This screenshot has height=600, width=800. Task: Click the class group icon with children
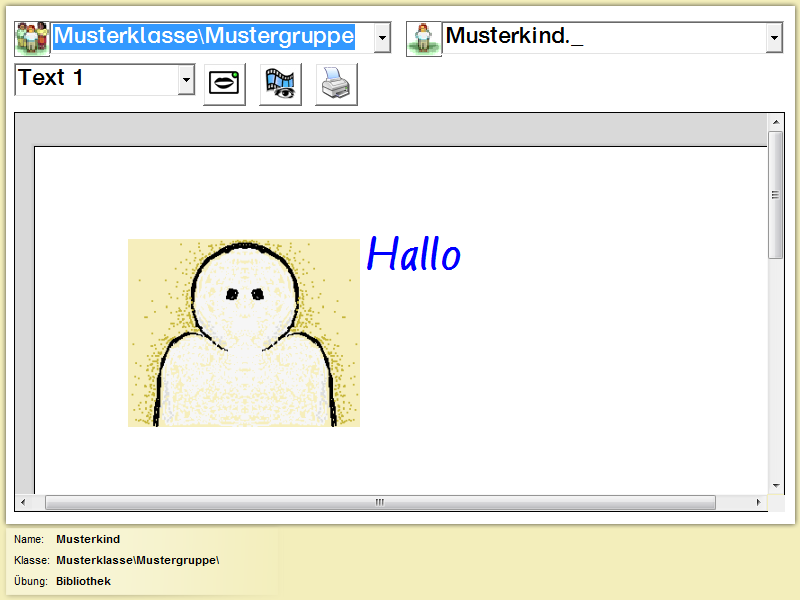point(32,38)
